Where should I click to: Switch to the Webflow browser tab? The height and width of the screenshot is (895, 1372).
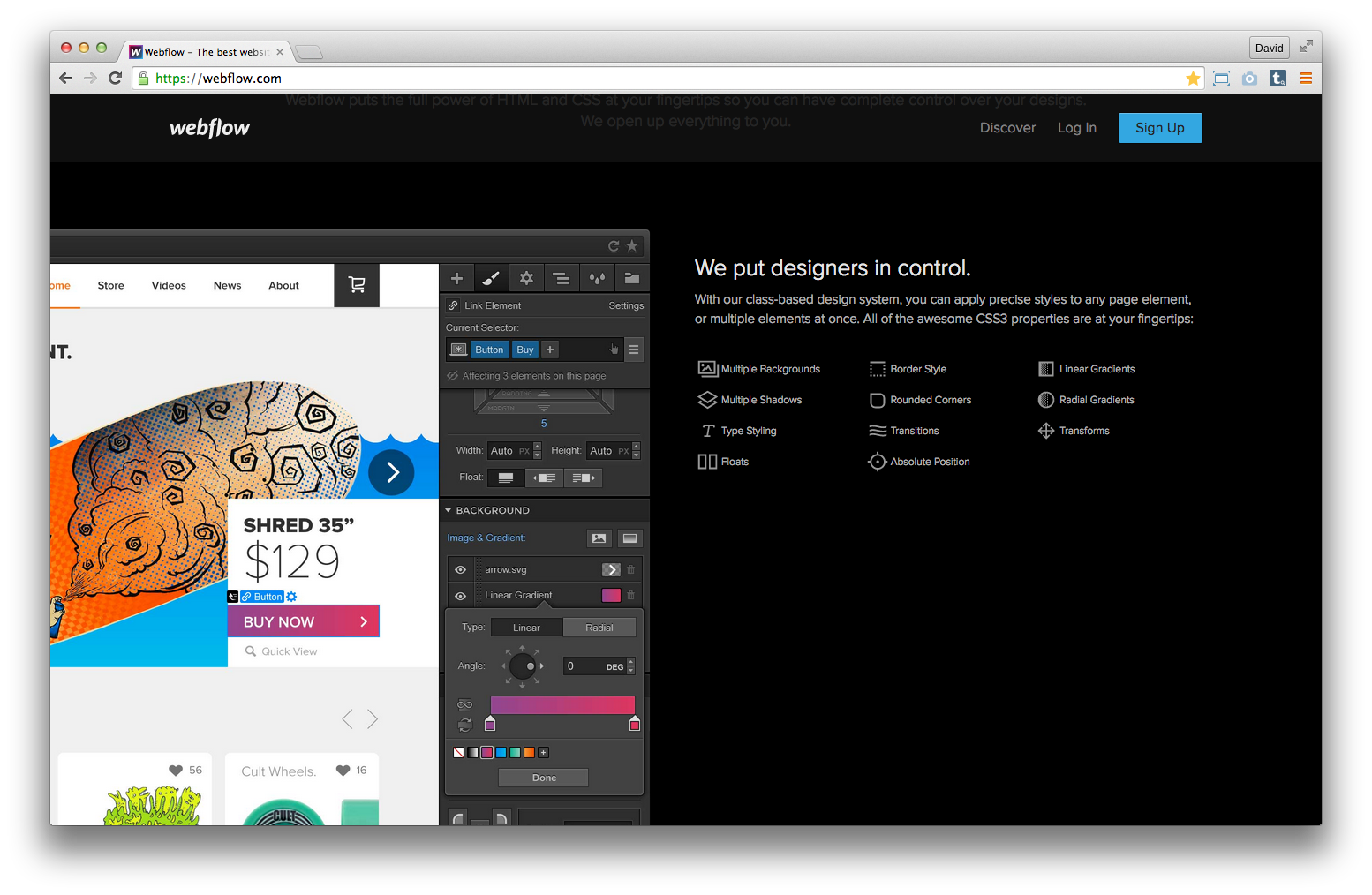coord(207,52)
